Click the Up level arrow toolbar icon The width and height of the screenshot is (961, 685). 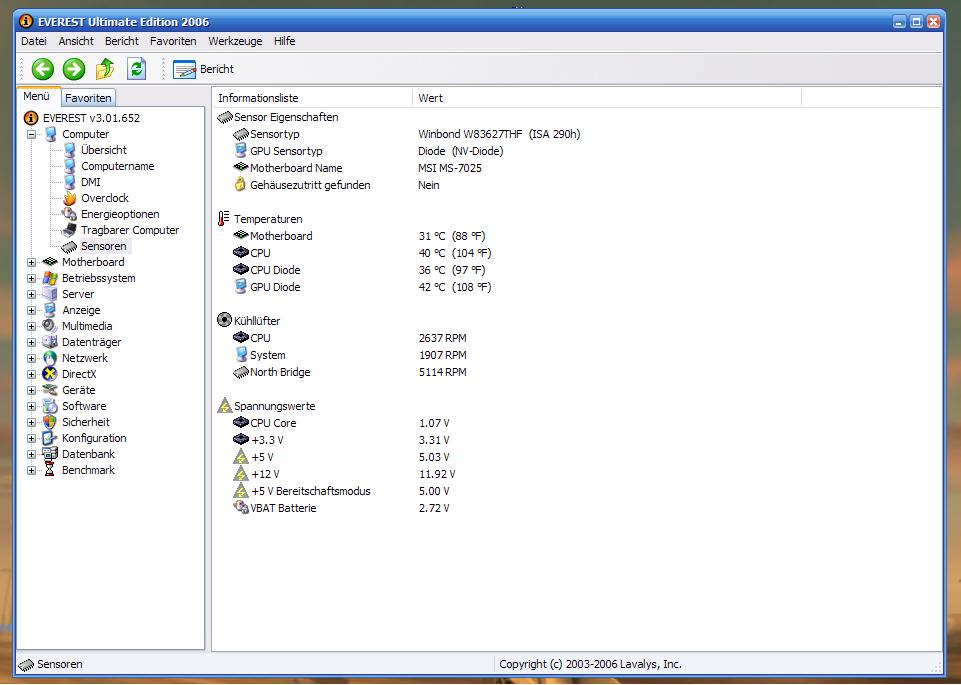coord(105,69)
